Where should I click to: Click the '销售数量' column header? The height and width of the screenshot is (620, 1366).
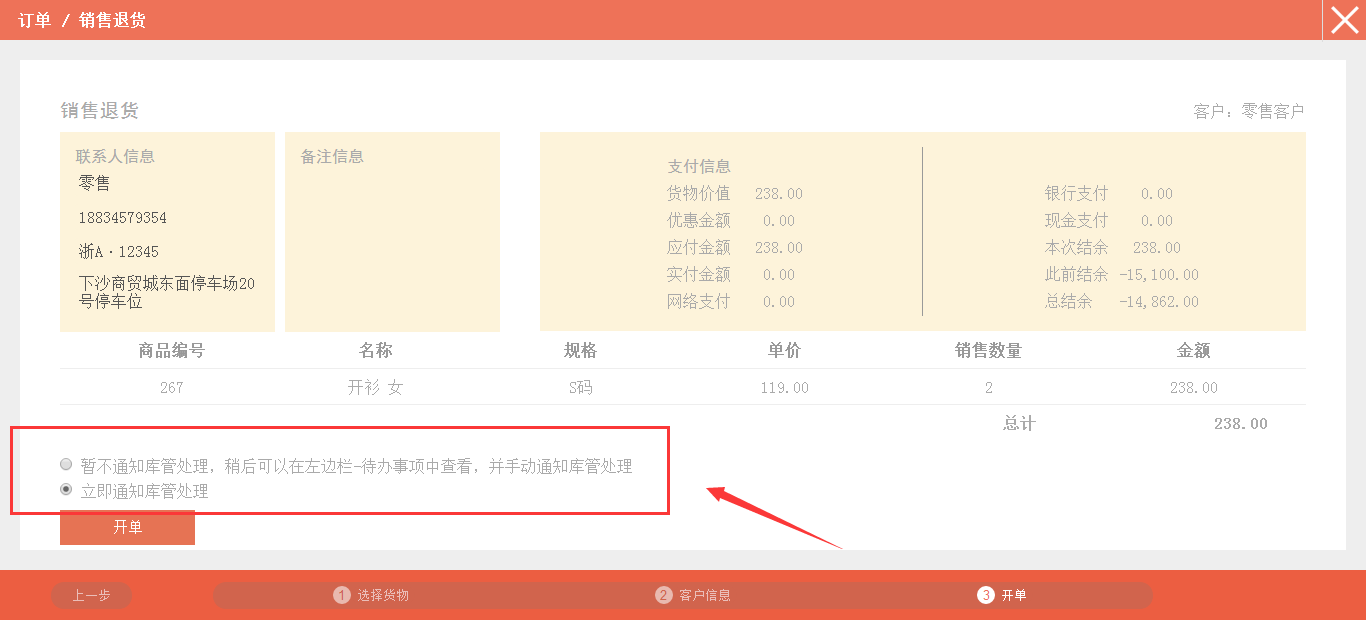coord(988,350)
